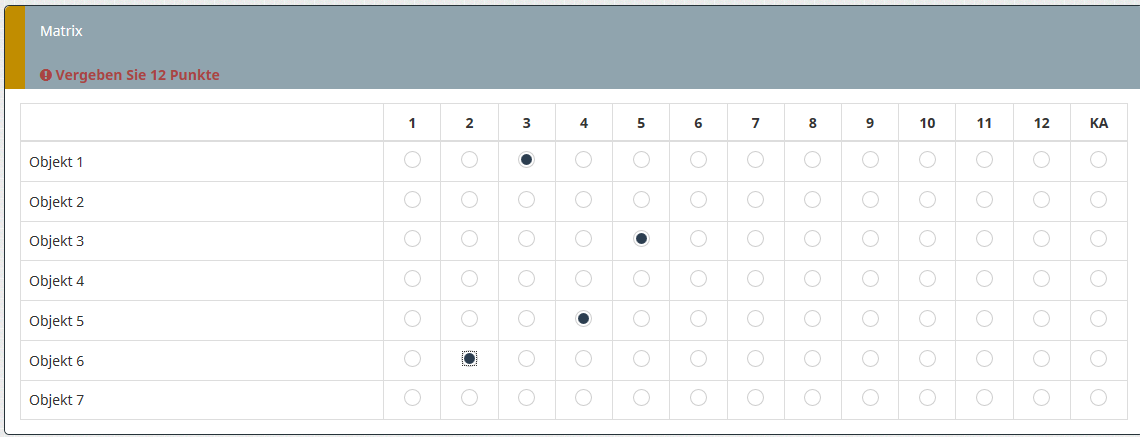Select 11 points for Objekt 2
Screen dimensions: 1140x437
pos(984,199)
